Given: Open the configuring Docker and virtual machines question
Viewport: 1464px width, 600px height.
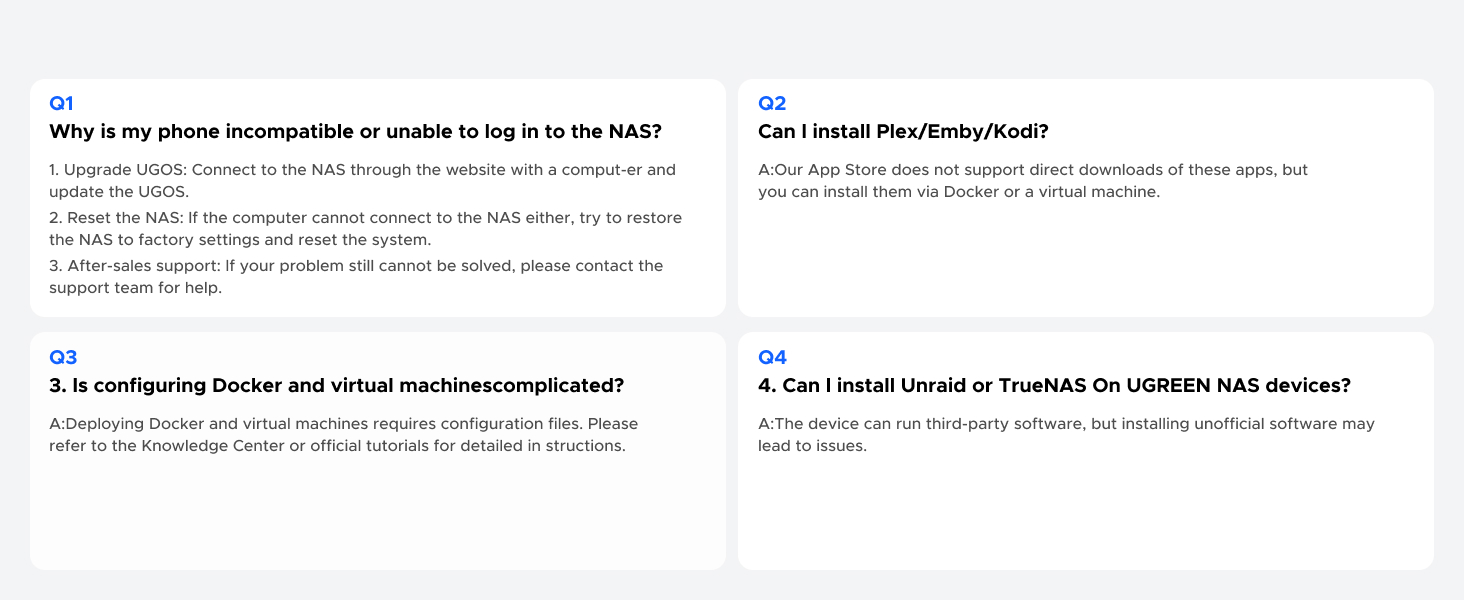Looking at the screenshot, I should (336, 386).
